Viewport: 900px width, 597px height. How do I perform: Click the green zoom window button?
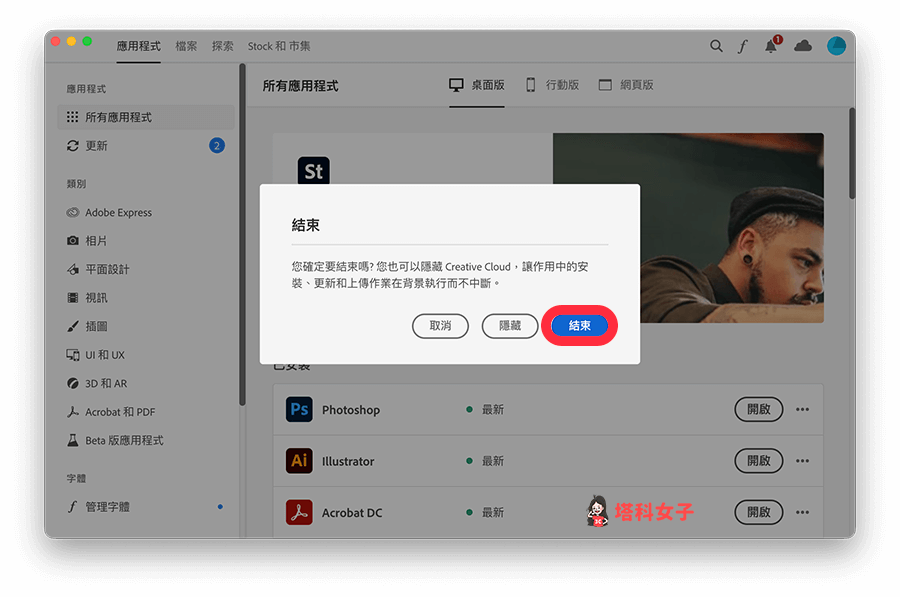click(87, 41)
